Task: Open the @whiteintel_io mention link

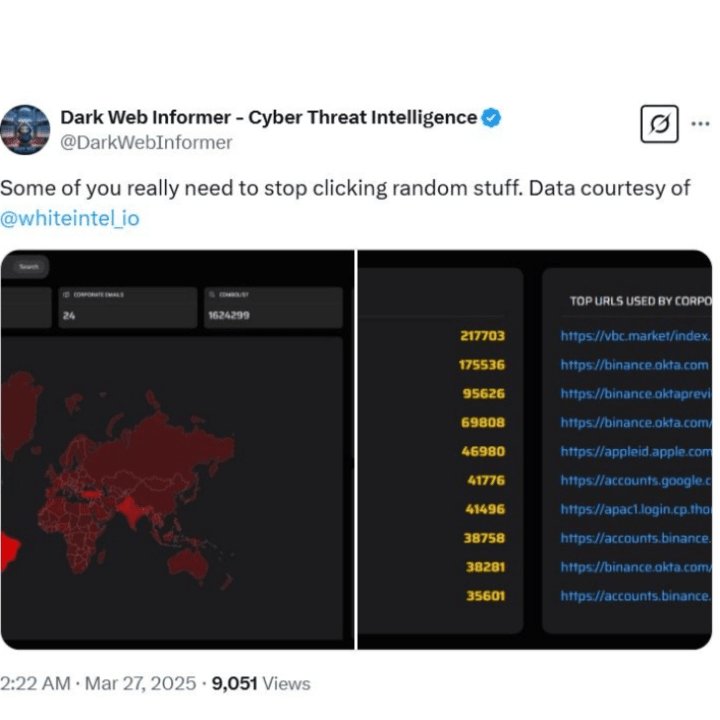Action: tap(69, 216)
